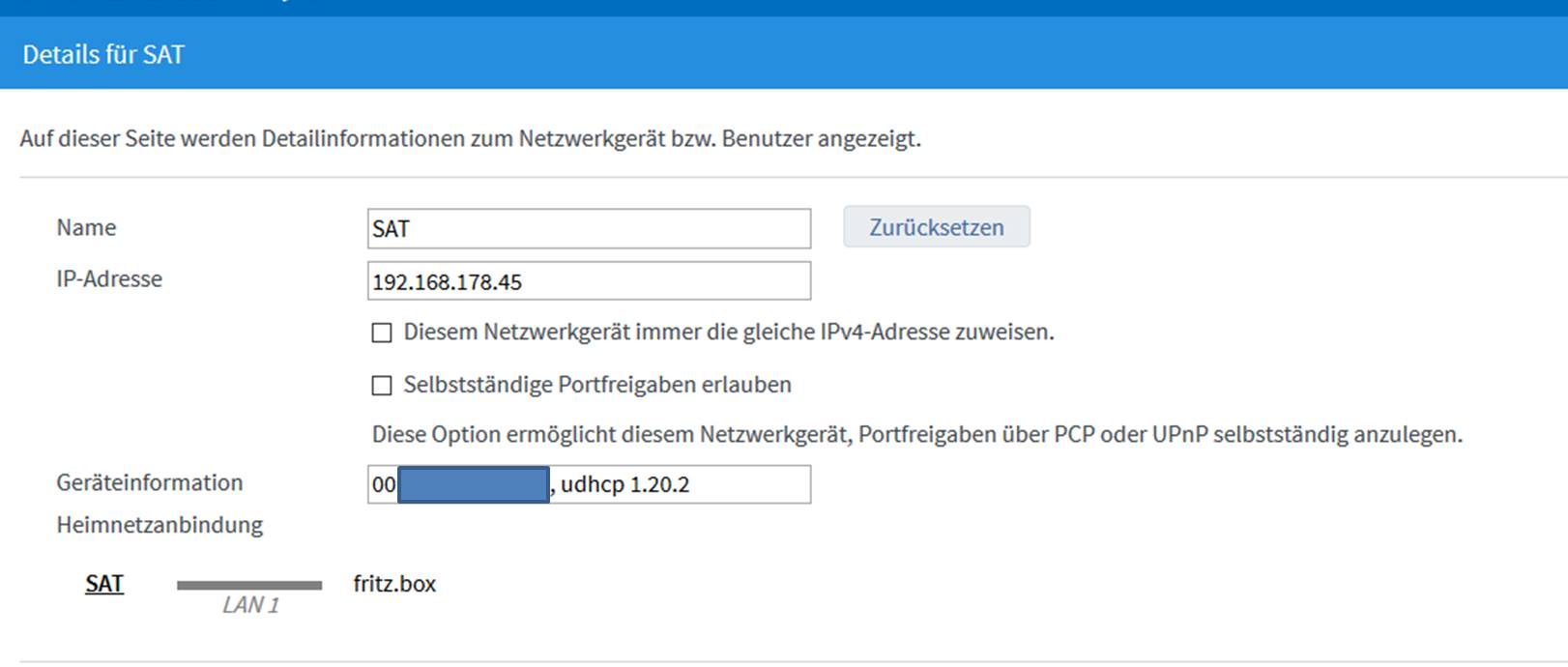Click the Heimnetzanbindung heading
The height and width of the screenshot is (667, 1568).
coord(160,525)
